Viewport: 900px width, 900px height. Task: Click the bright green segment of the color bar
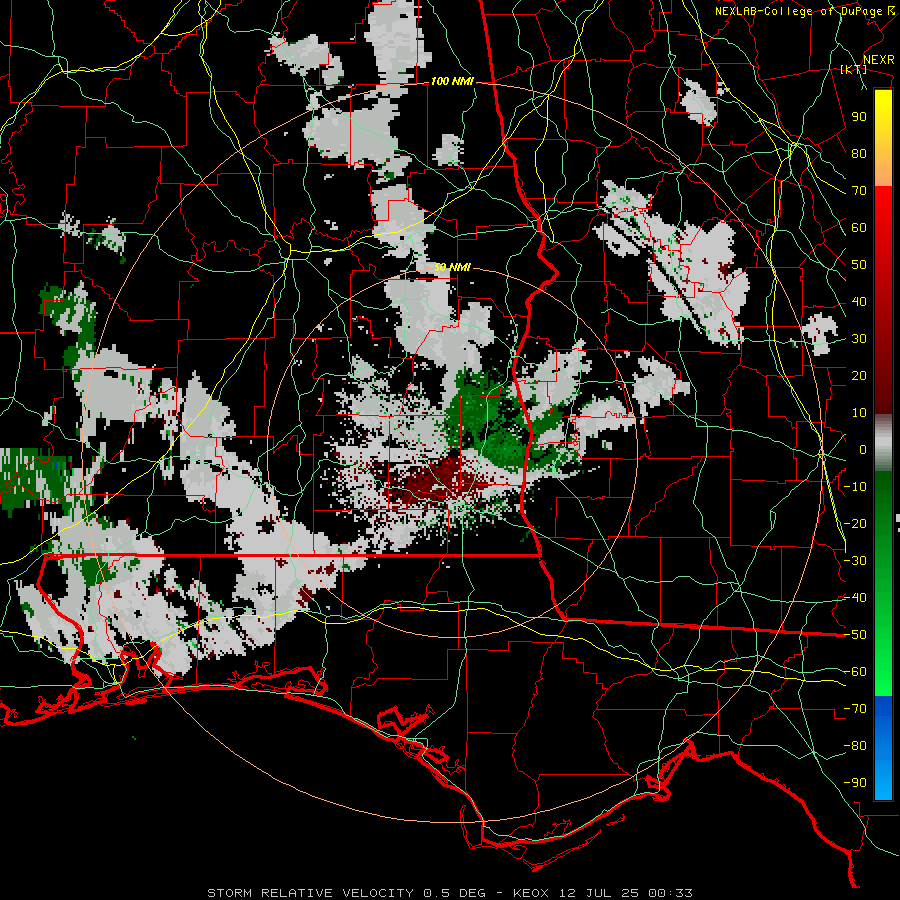coord(883,672)
